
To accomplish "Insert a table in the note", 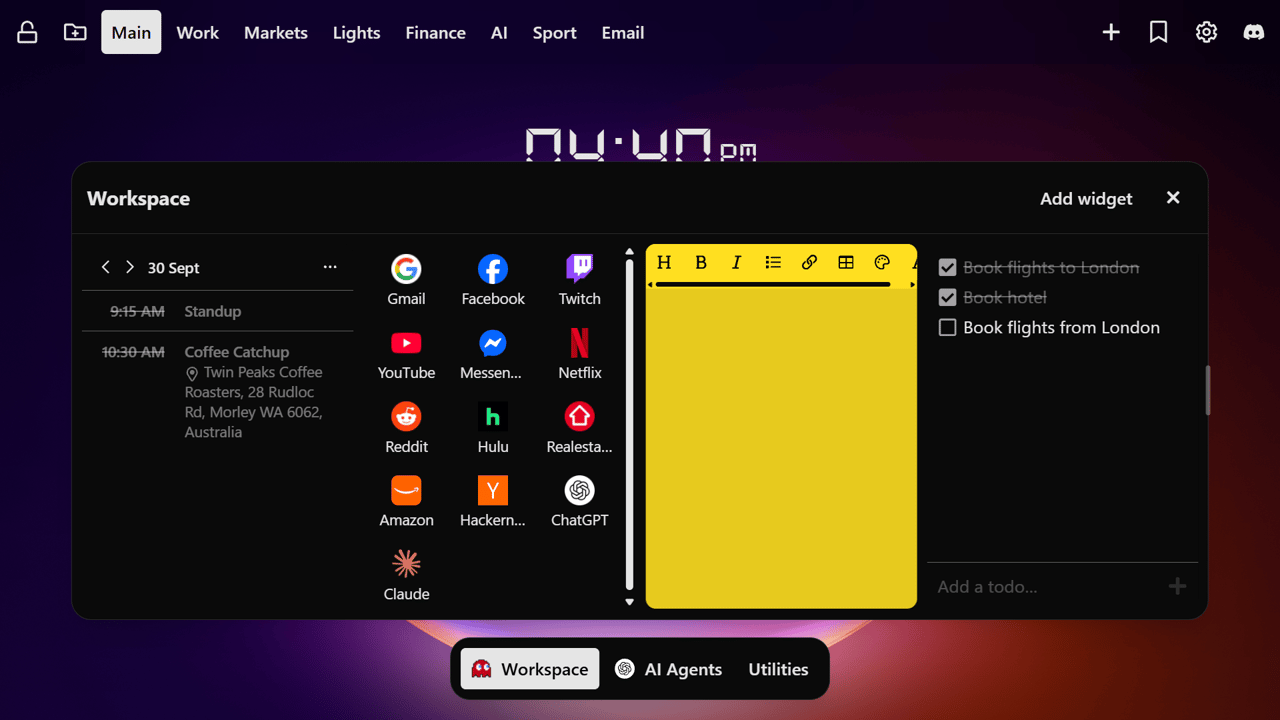I will 846,262.
